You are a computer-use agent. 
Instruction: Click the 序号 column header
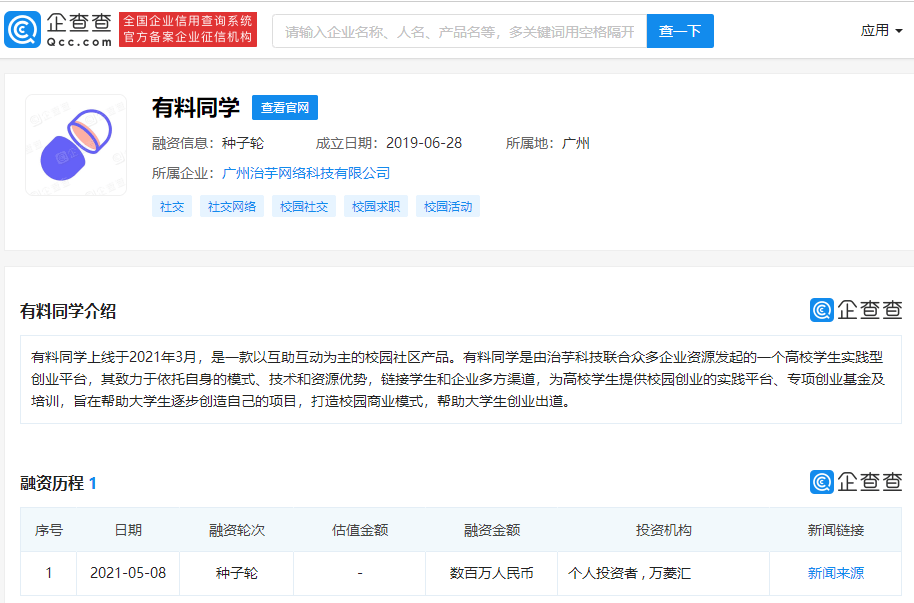[x=49, y=530]
